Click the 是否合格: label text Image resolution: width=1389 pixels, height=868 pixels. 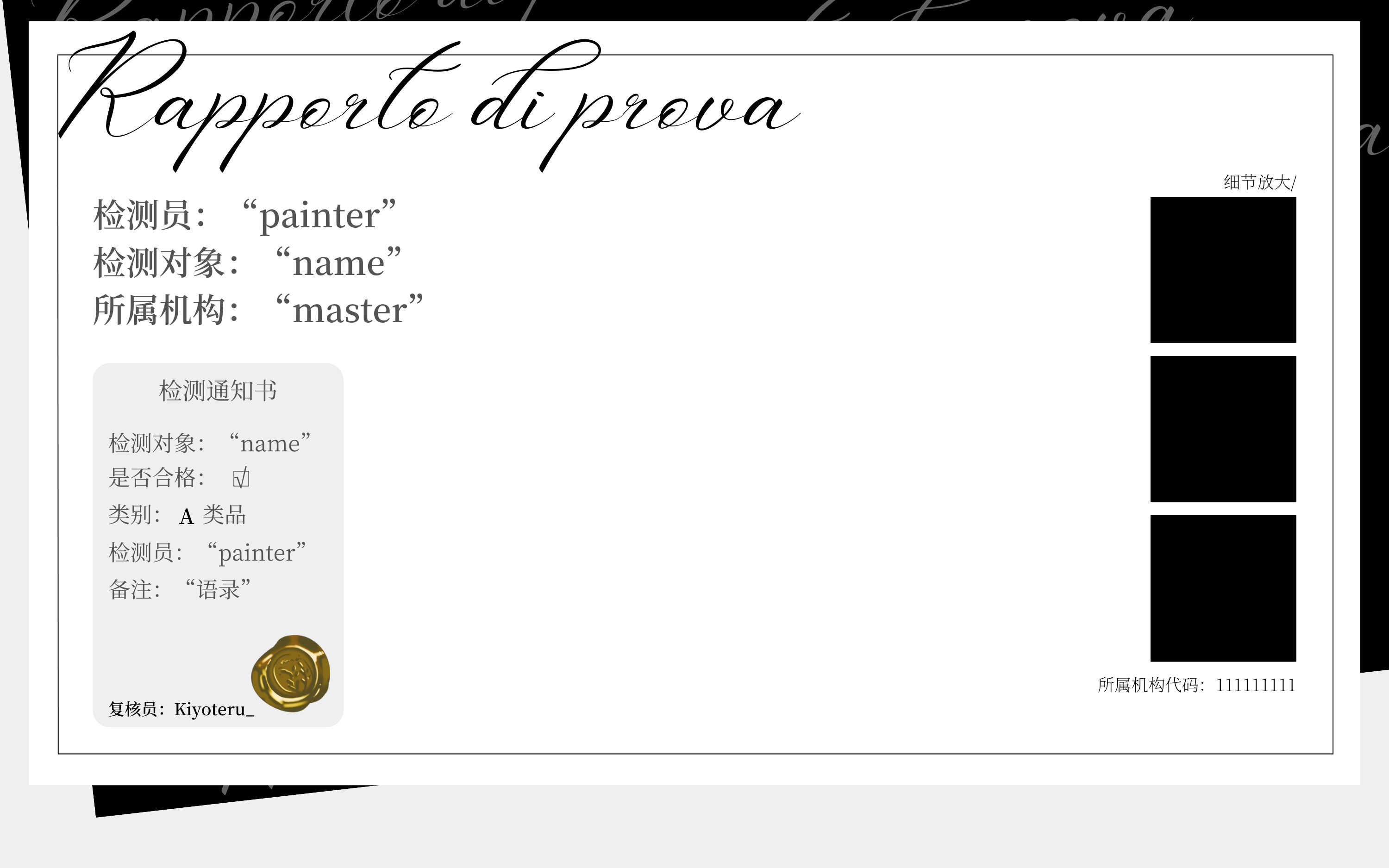156,477
